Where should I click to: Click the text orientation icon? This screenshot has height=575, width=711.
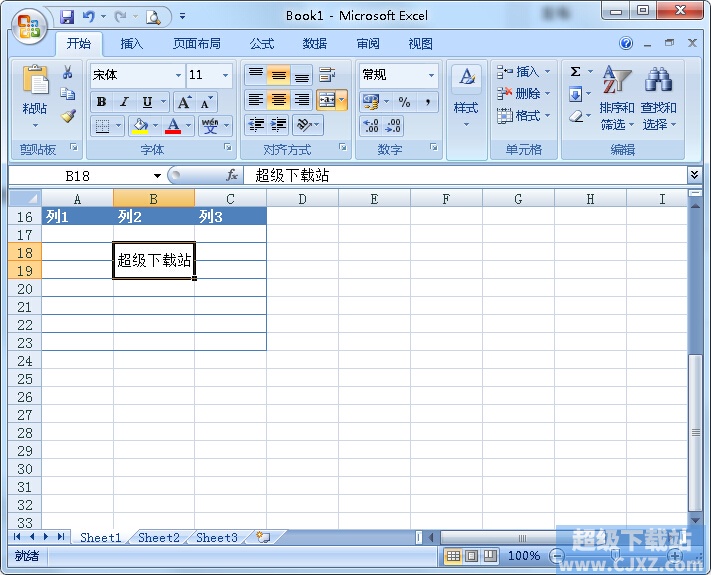[x=304, y=125]
